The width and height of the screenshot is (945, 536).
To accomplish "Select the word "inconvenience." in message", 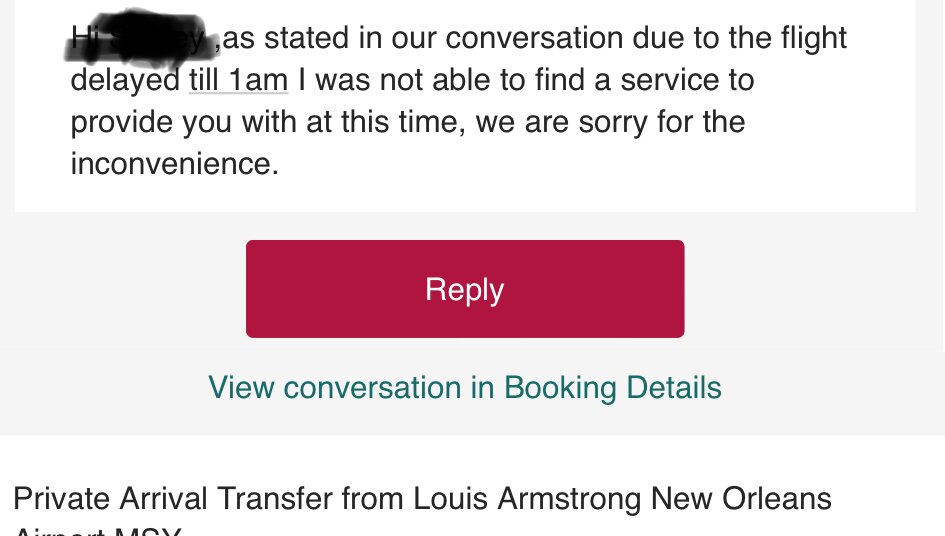I will (175, 163).
